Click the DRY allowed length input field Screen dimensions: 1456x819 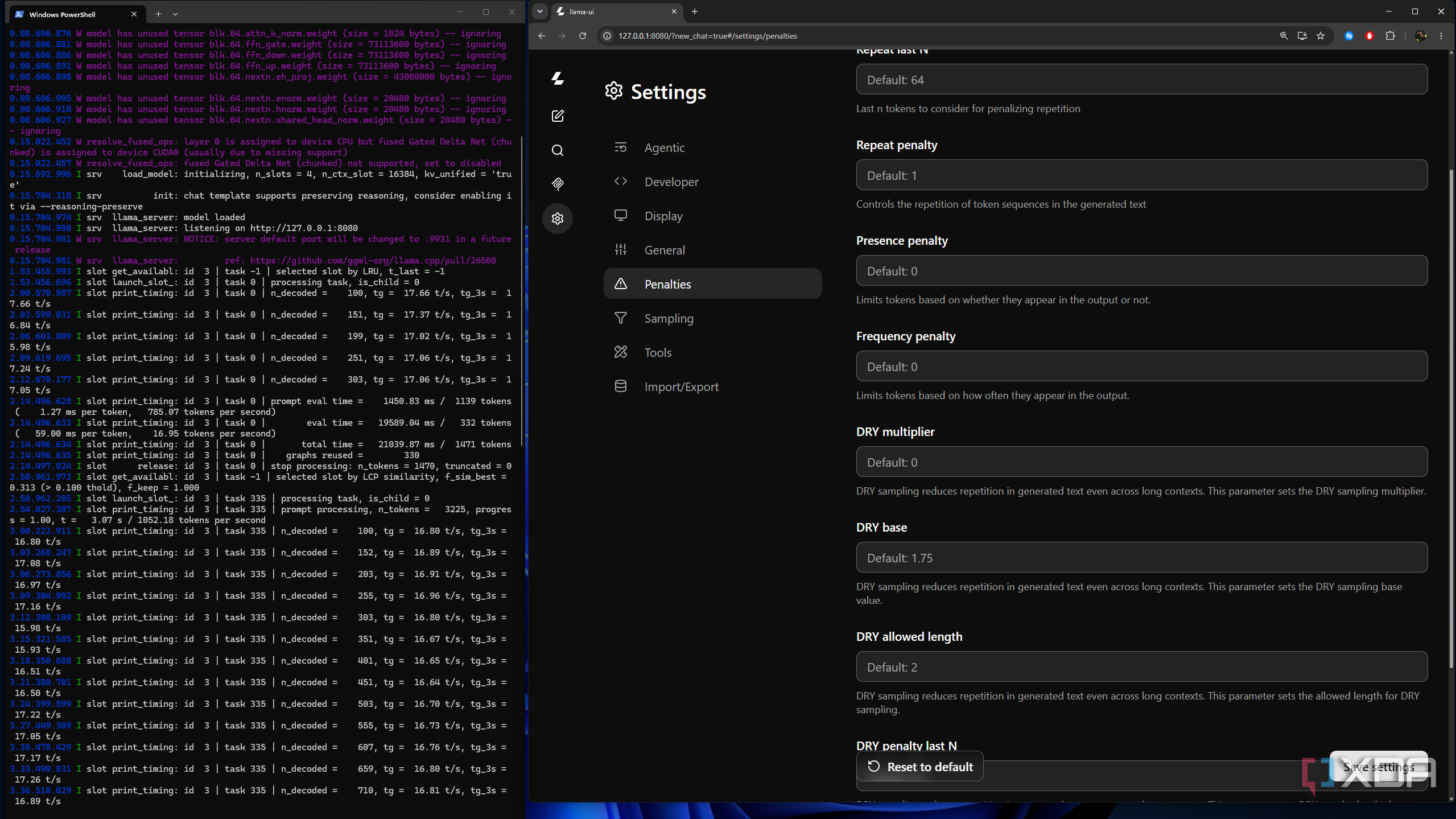1141,667
